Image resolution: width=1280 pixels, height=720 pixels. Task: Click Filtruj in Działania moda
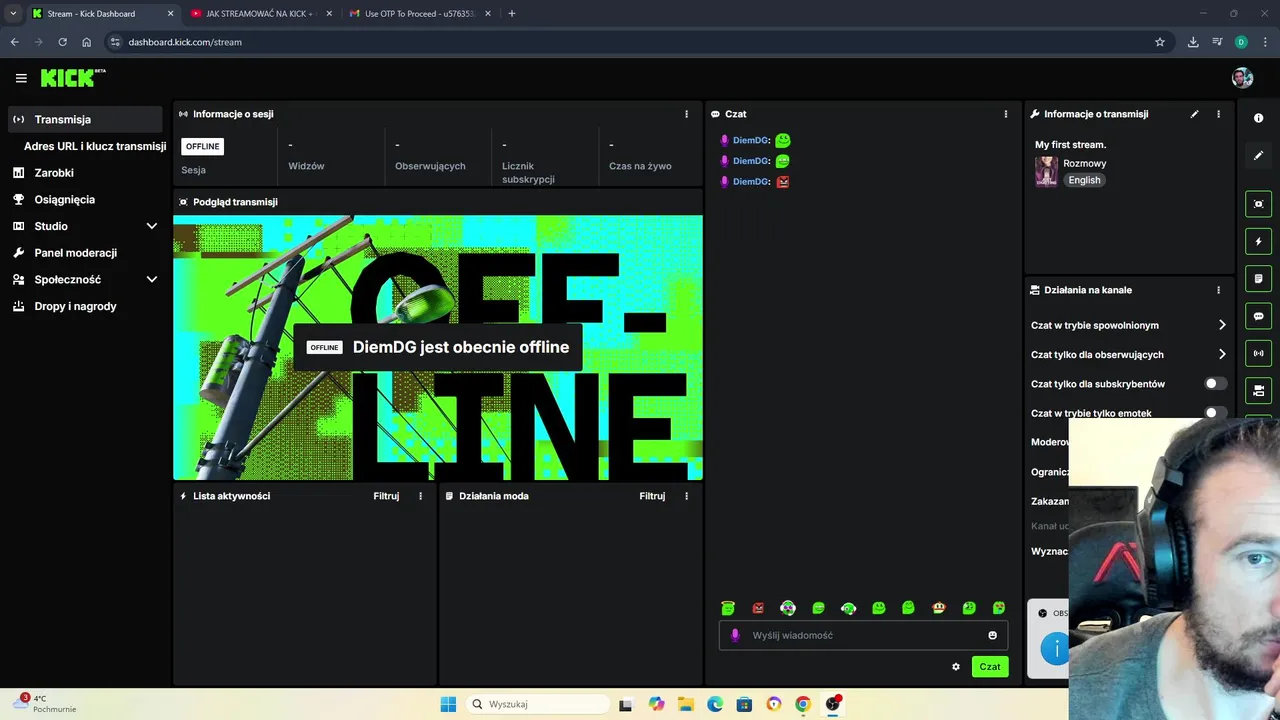pos(652,496)
